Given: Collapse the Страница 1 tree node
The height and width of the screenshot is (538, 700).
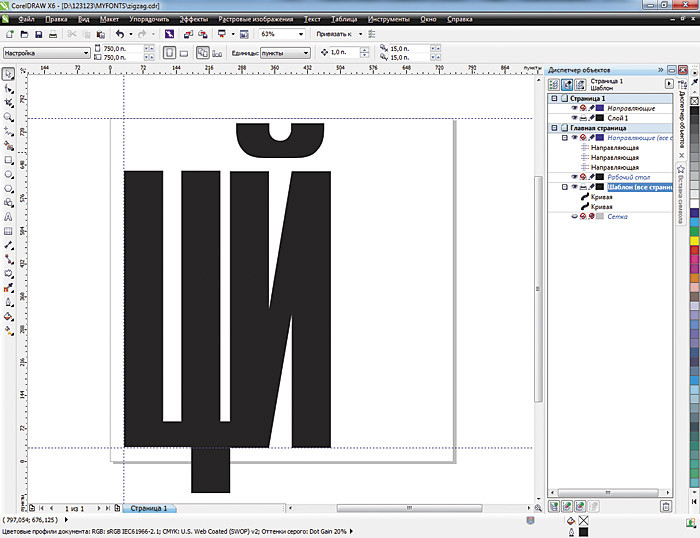Looking at the screenshot, I should 553,98.
